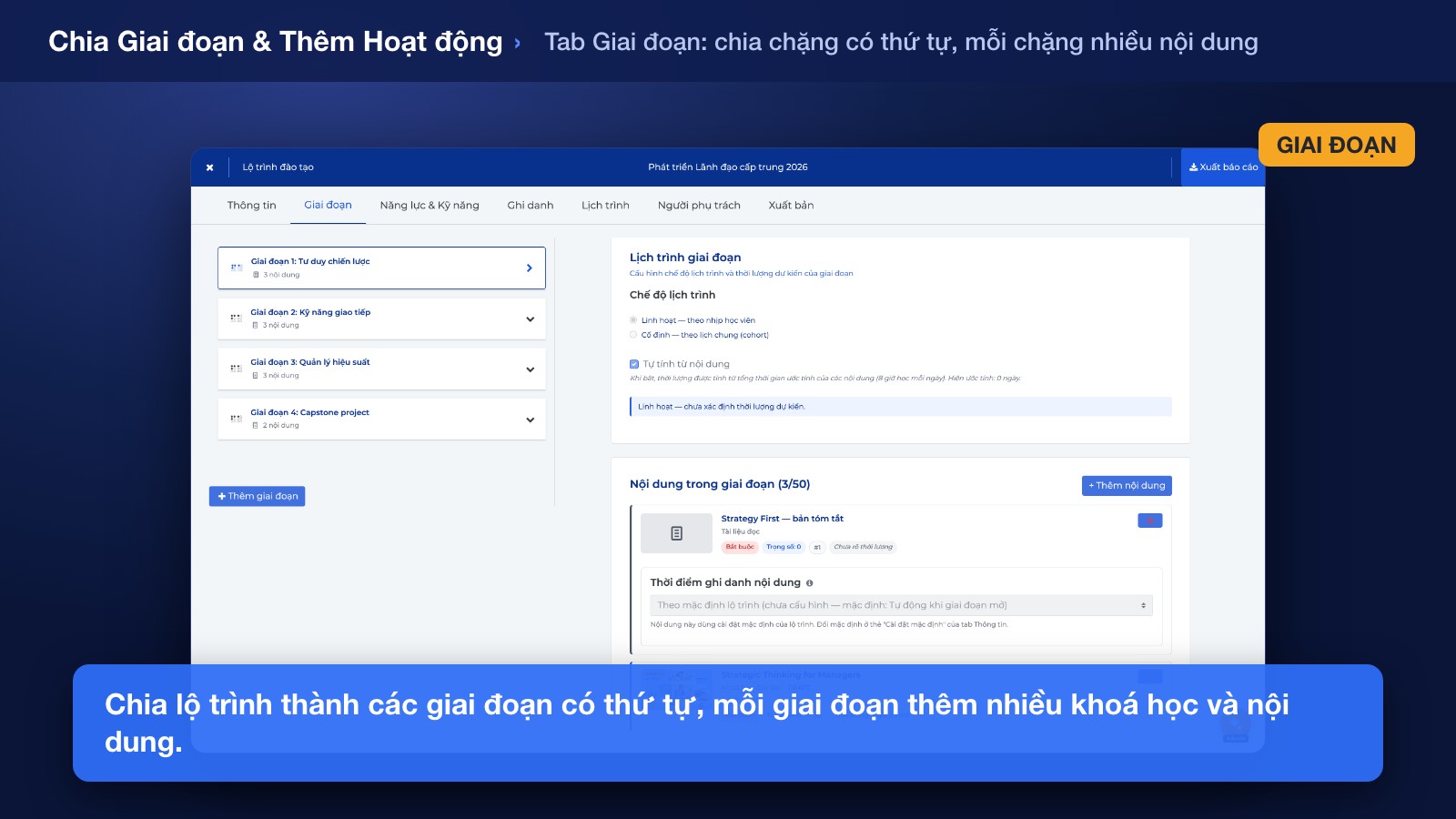Grab the drag handle of Giai đoạn 3

236,369
